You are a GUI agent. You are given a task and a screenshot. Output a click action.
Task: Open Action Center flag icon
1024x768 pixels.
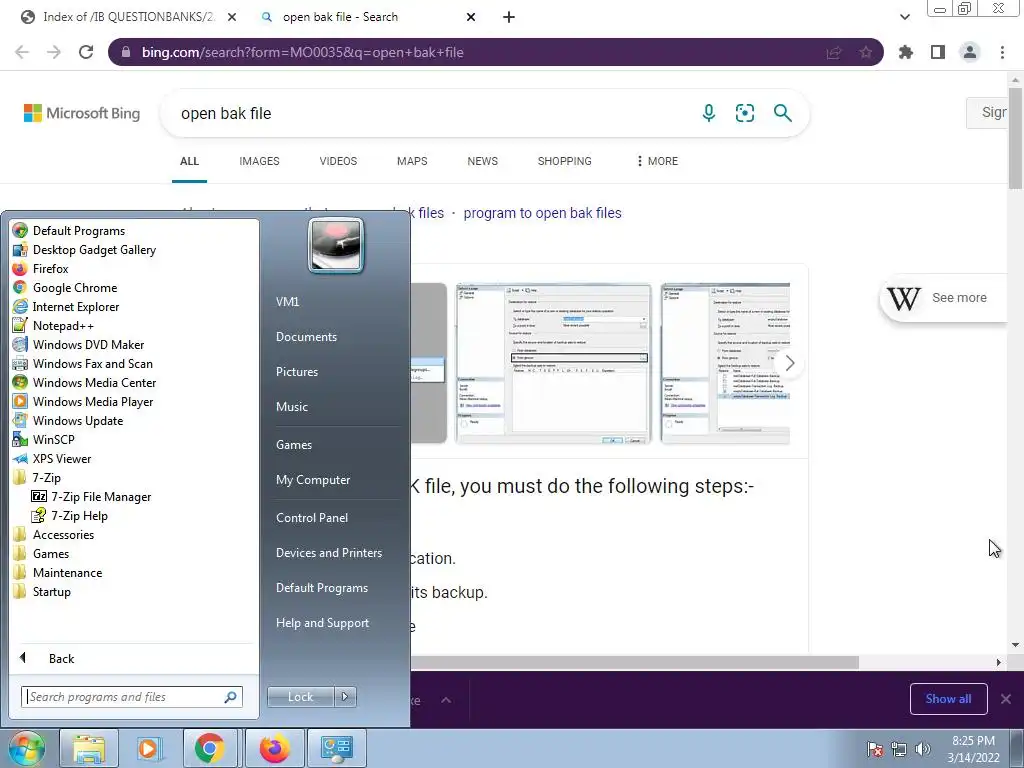click(874, 749)
